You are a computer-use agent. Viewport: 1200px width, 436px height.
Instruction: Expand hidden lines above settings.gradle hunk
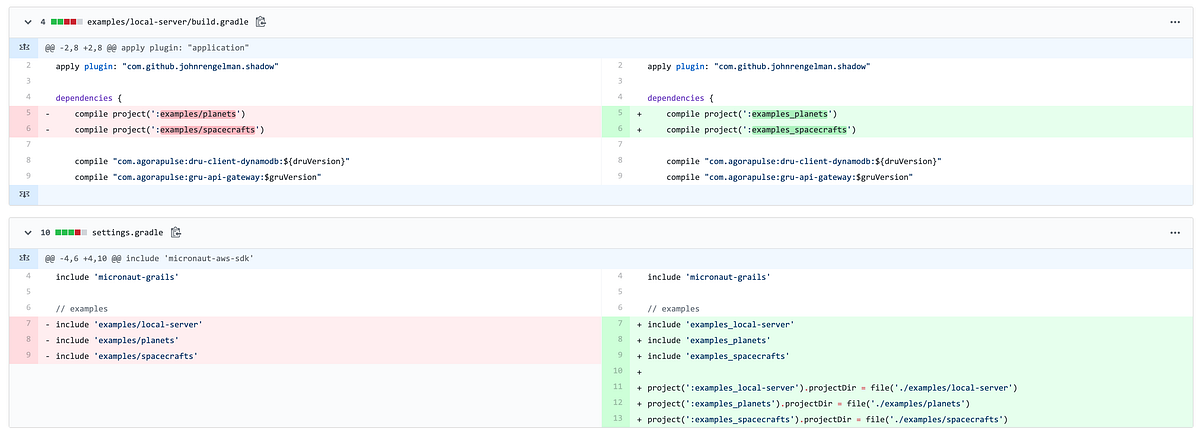(x=24, y=258)
